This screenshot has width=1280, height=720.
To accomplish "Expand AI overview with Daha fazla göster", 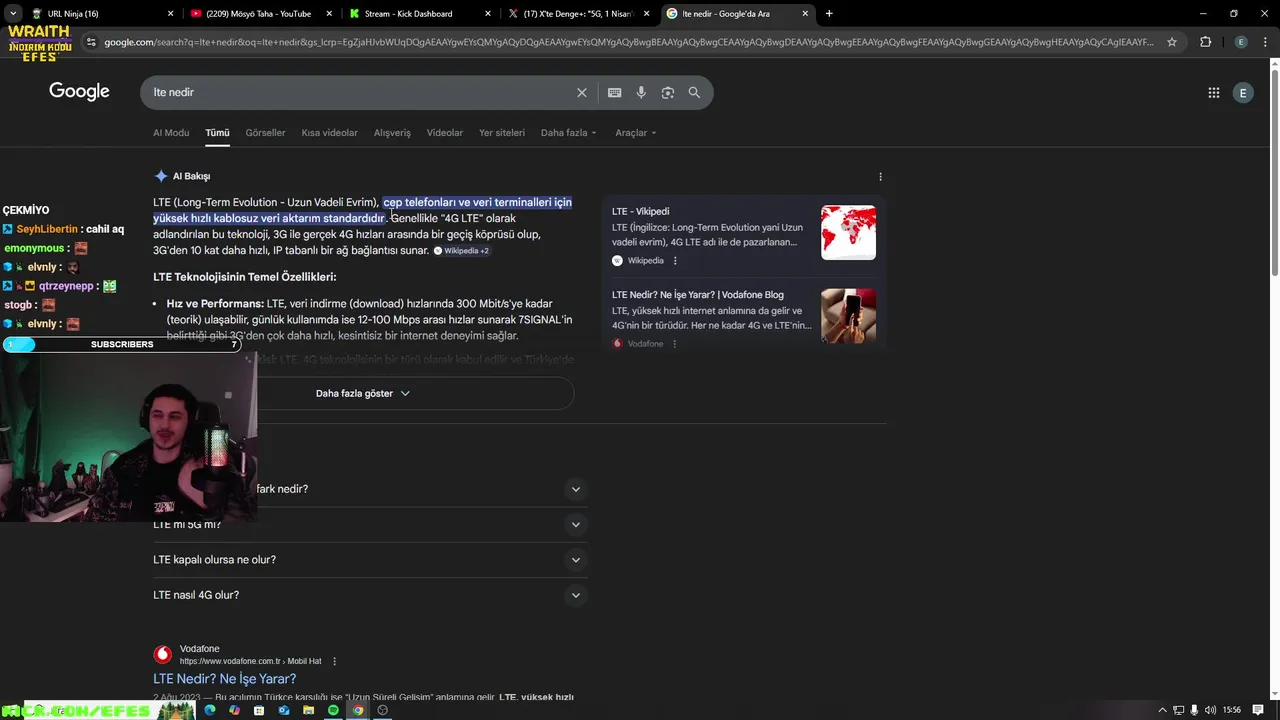I will pyautogui.click(x=363, y=394).
